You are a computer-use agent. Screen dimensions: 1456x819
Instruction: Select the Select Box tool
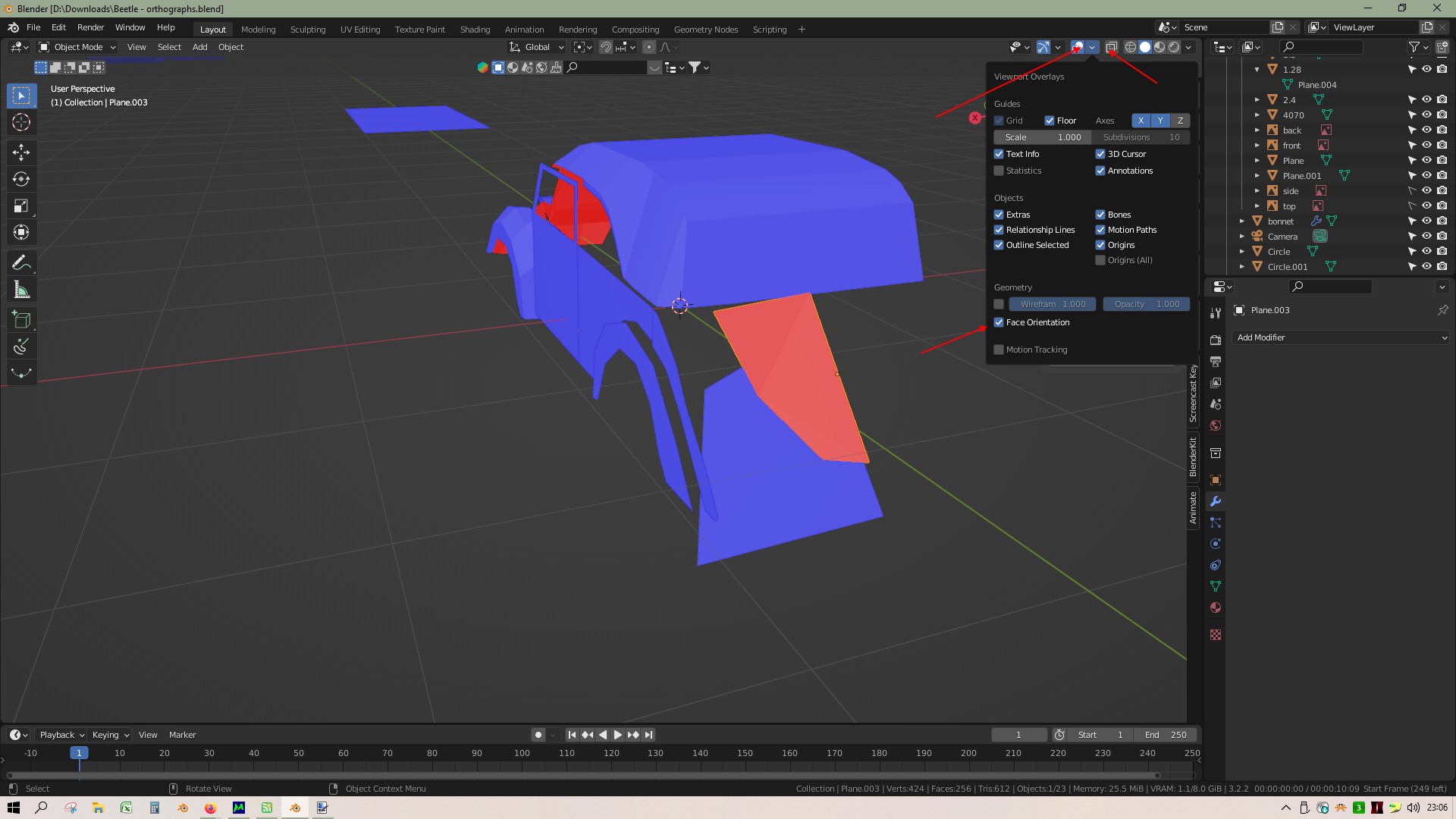pyautogui.click(x=21, y=96)
